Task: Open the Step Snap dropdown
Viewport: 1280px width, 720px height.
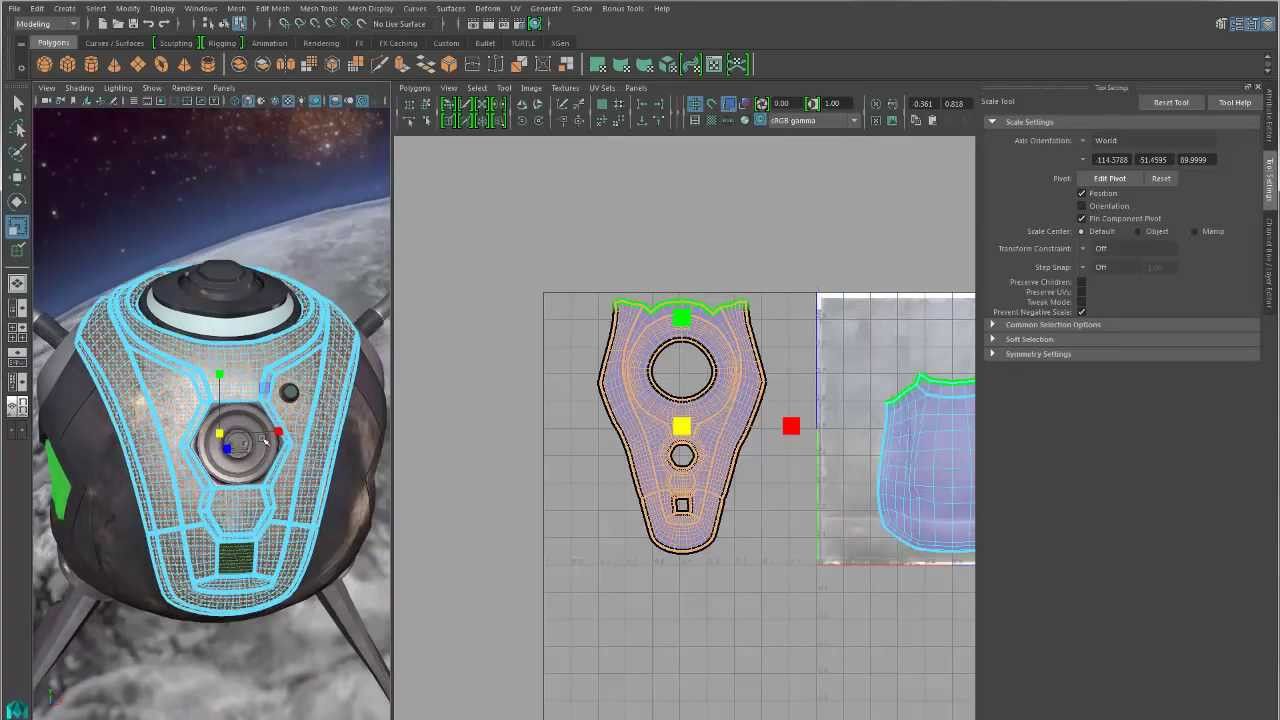Action: [x=1107, y=268]
